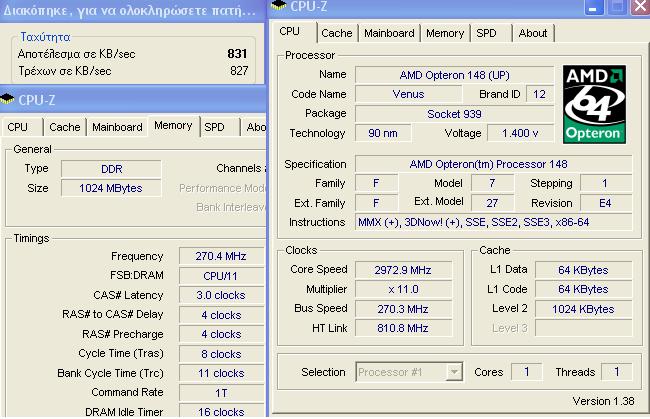This screenshot has width=650, height=419.
Task: Click the Cores count value
Action: [x=526, y=371]
